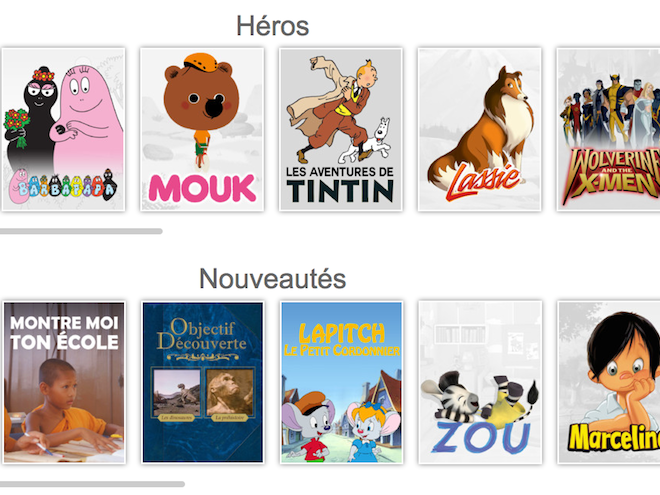The width and height of the screenshot is (660, 495).
Task: Open Les Aventures de Tintin
Action: tap(341, 129)
